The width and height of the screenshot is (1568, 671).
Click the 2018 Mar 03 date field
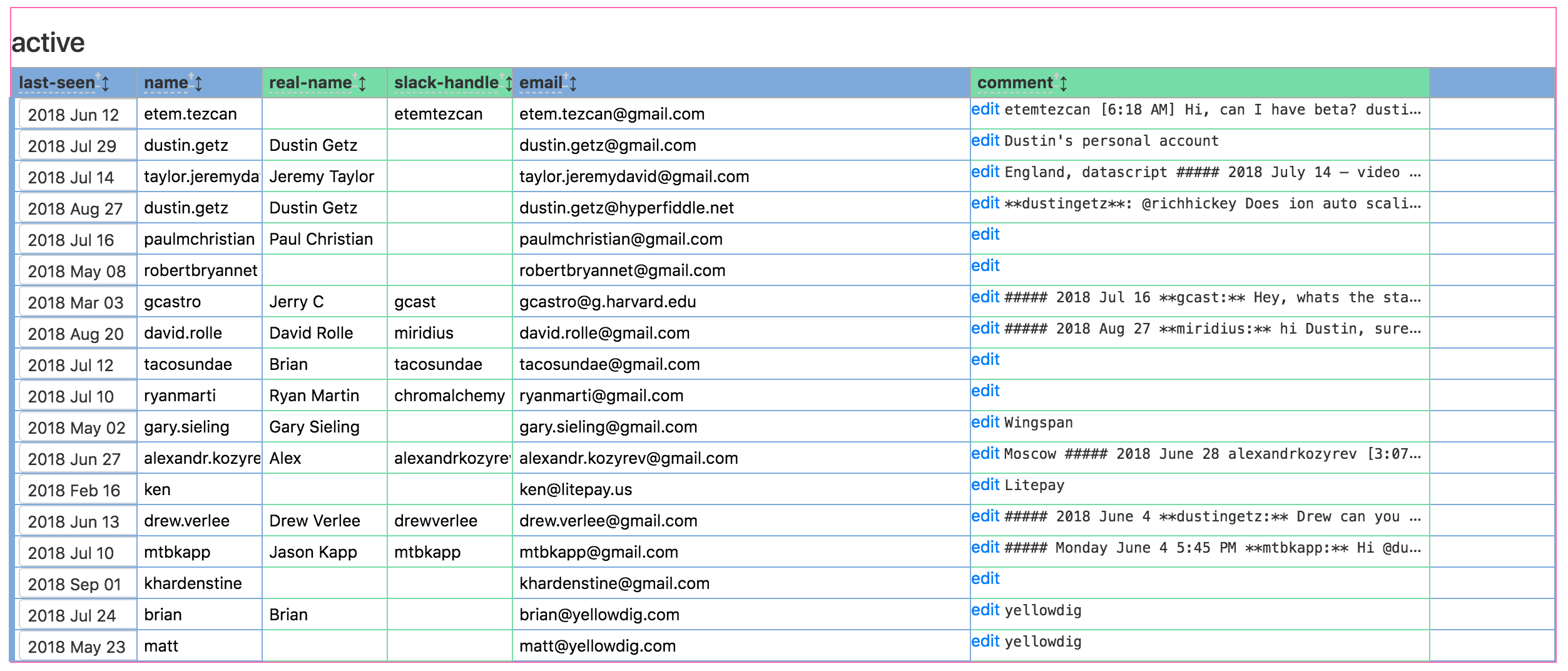78,302
